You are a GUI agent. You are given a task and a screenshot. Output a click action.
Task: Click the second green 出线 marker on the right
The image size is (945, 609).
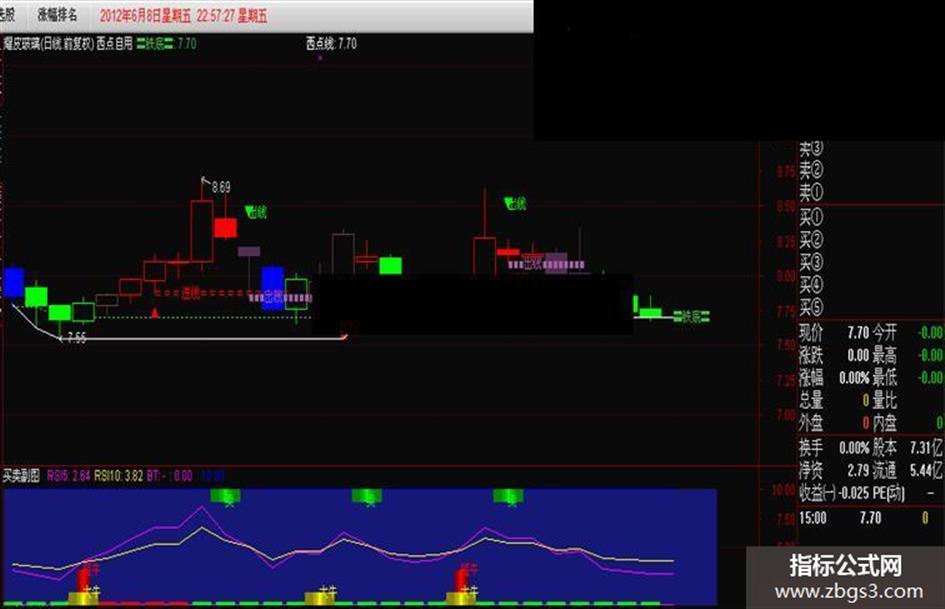[x=515, y=204]
